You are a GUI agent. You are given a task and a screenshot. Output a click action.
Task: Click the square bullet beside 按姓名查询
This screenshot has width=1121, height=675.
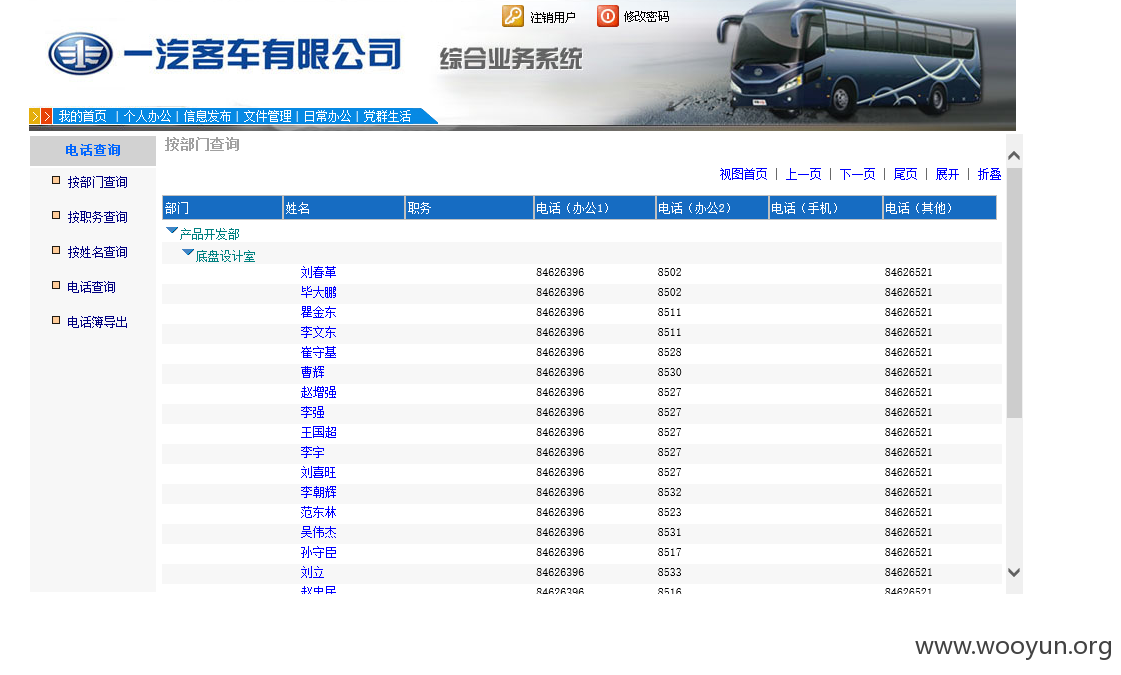coord(56,250)
